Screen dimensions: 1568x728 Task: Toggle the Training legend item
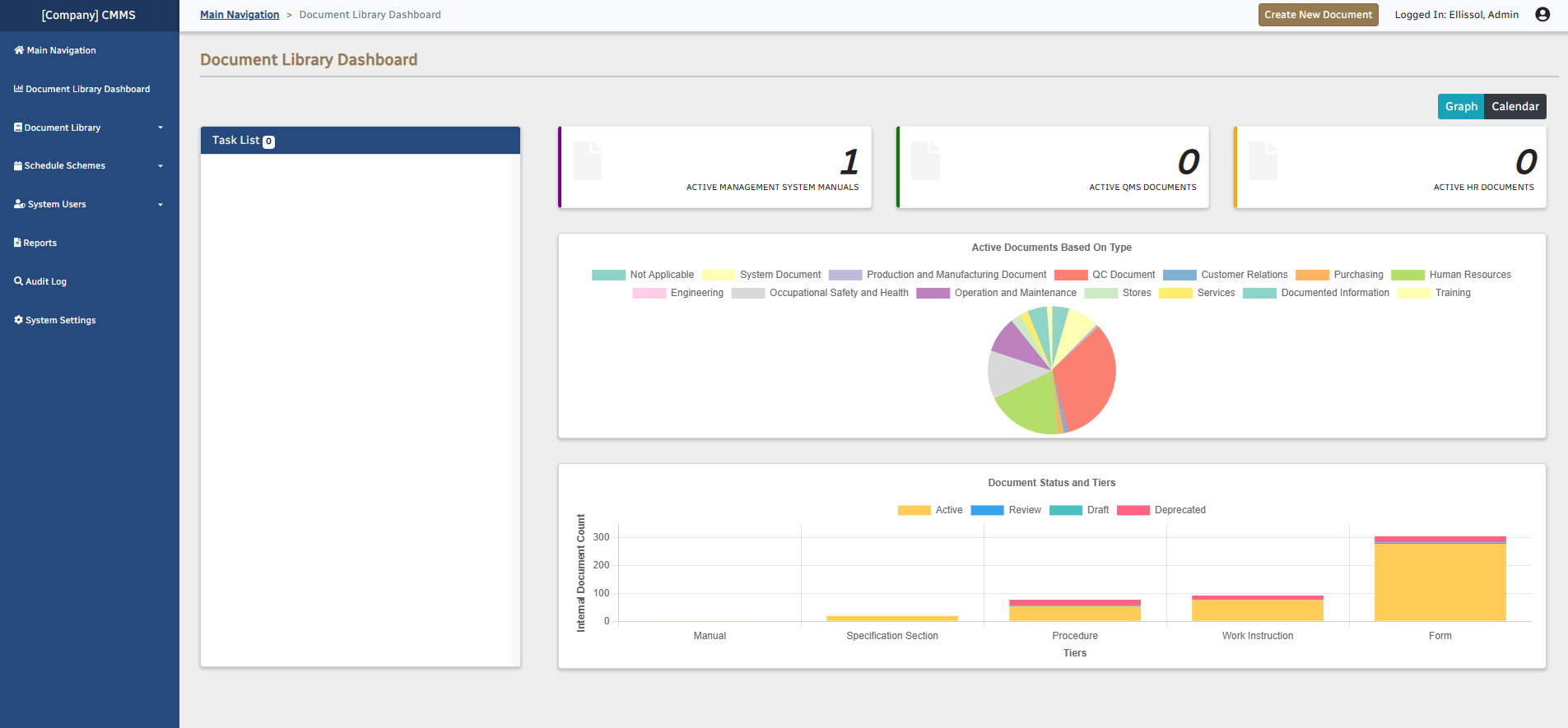(1434, 293)
